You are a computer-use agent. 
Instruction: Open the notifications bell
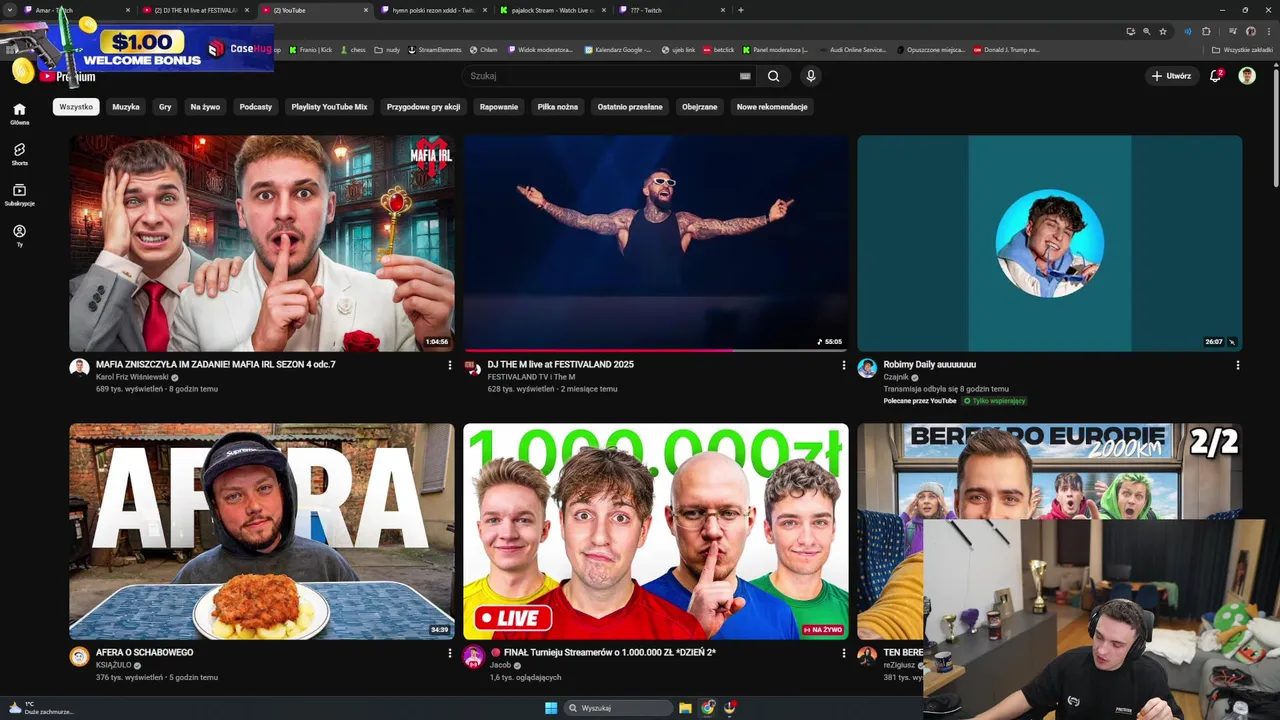[1216, 76]
